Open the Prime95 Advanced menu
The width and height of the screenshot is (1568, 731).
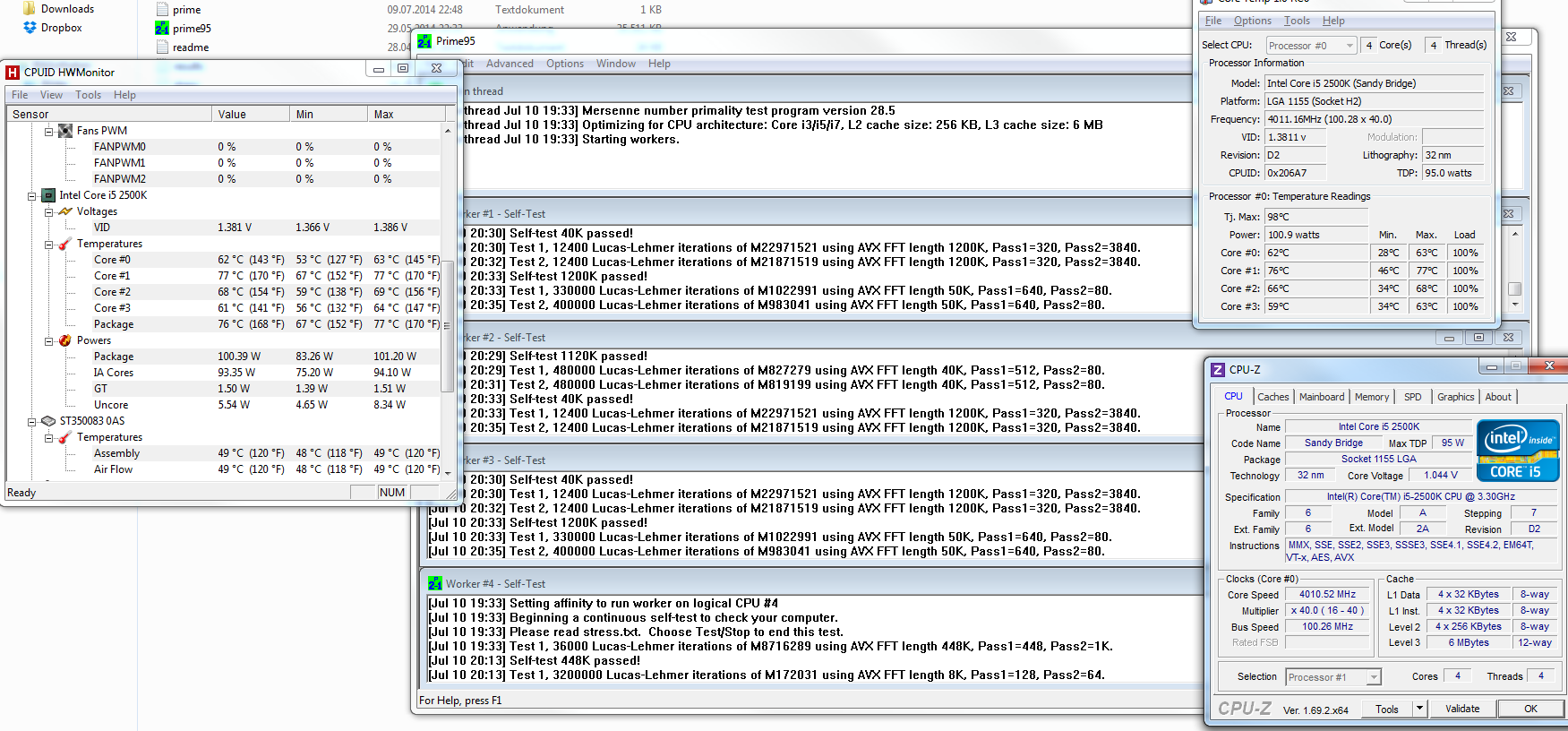[510, 64]
